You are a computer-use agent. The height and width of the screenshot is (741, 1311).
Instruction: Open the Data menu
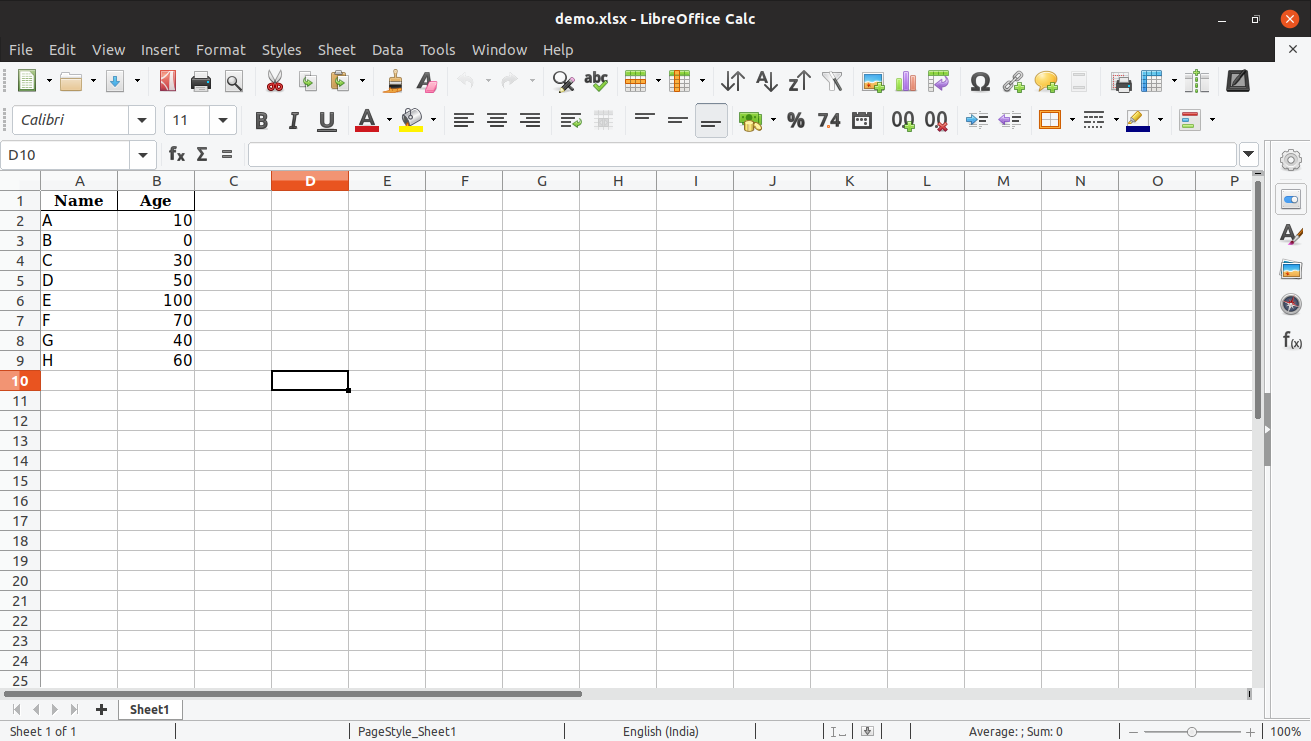(x=387, y=49)
